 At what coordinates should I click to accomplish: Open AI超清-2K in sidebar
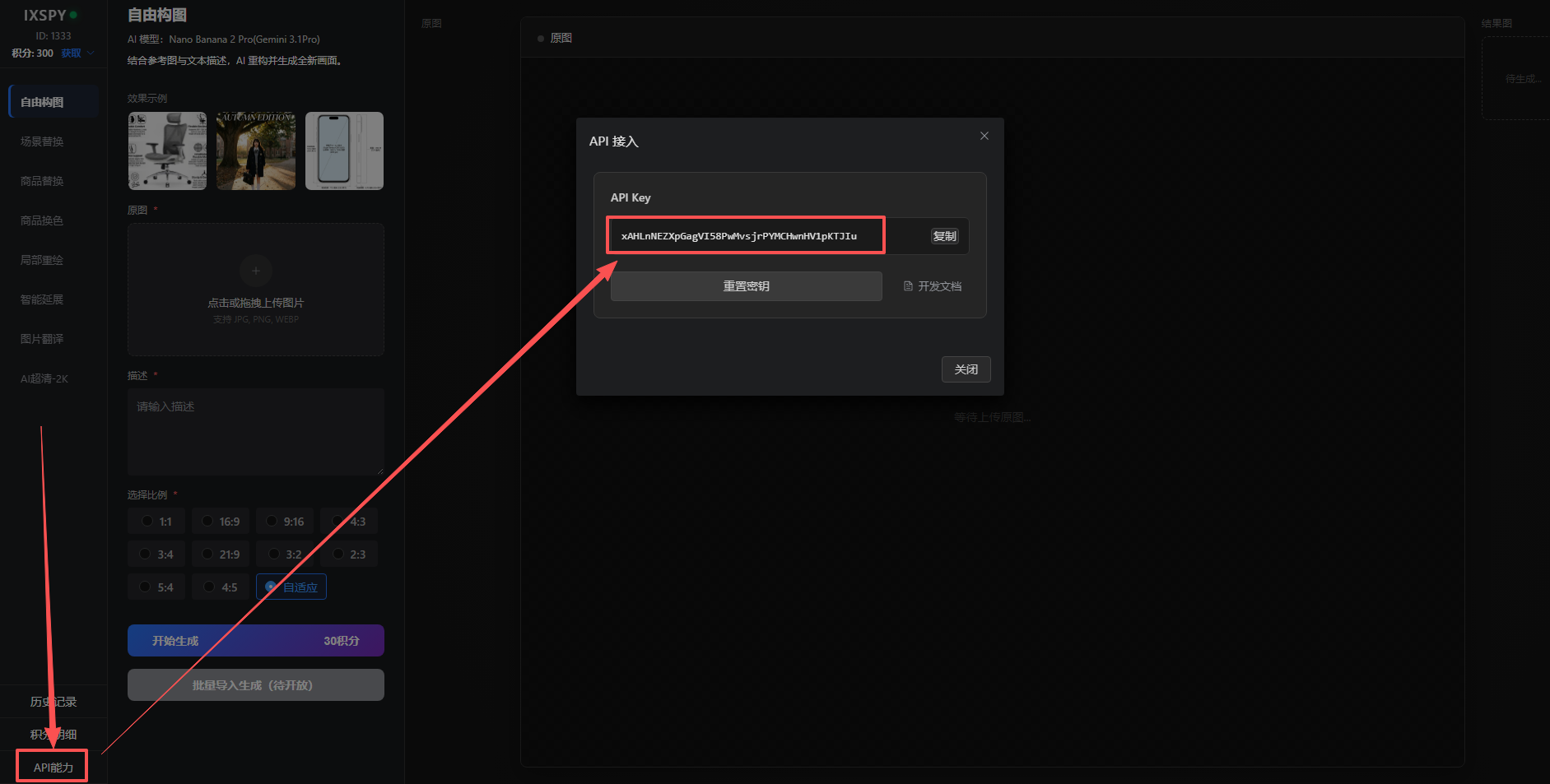point(44,378)
